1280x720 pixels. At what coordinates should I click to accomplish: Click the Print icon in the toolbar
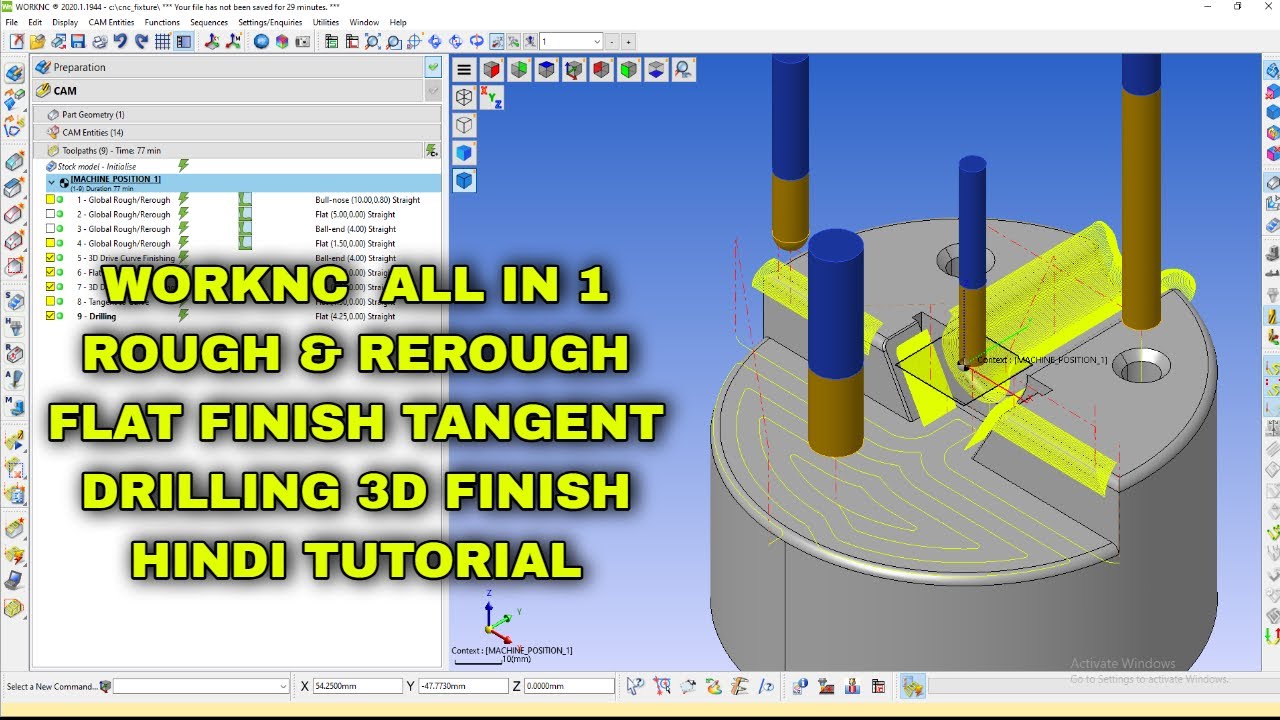(99, 42)
